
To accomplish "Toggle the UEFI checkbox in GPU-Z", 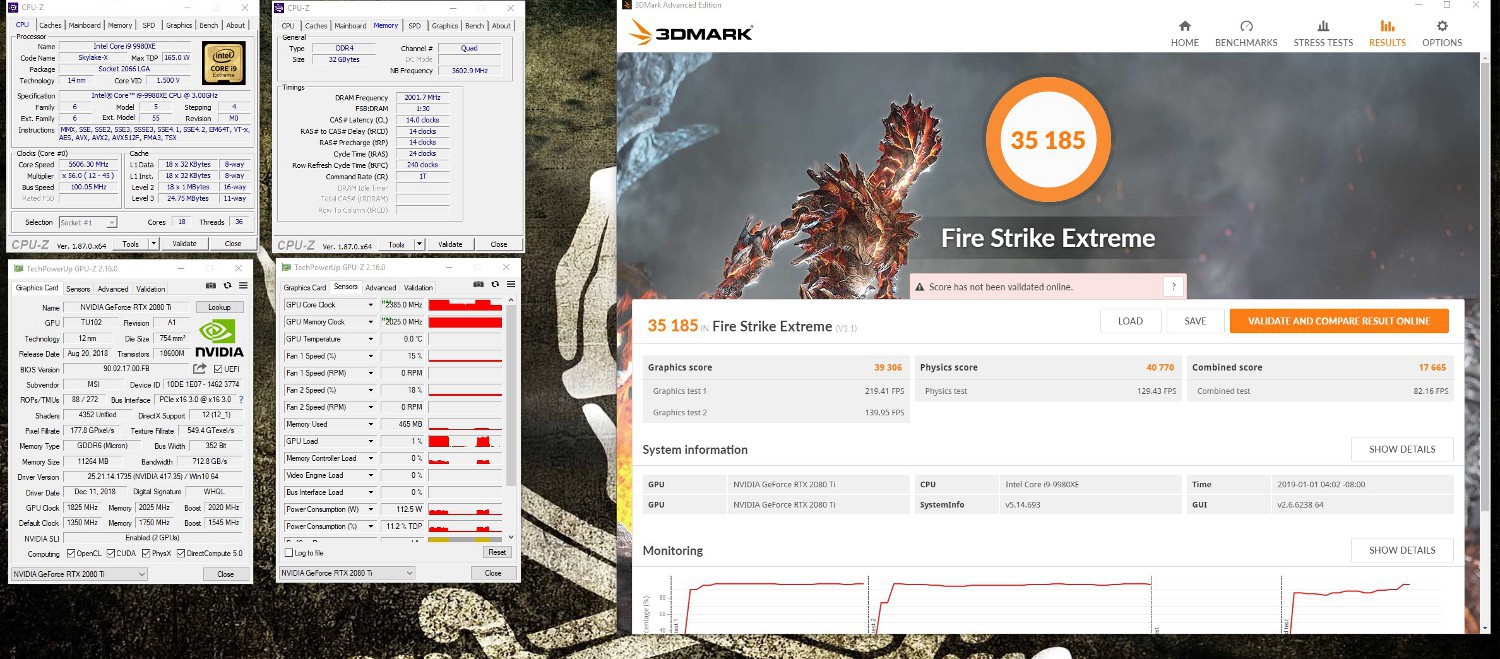I will coord(218,369).
